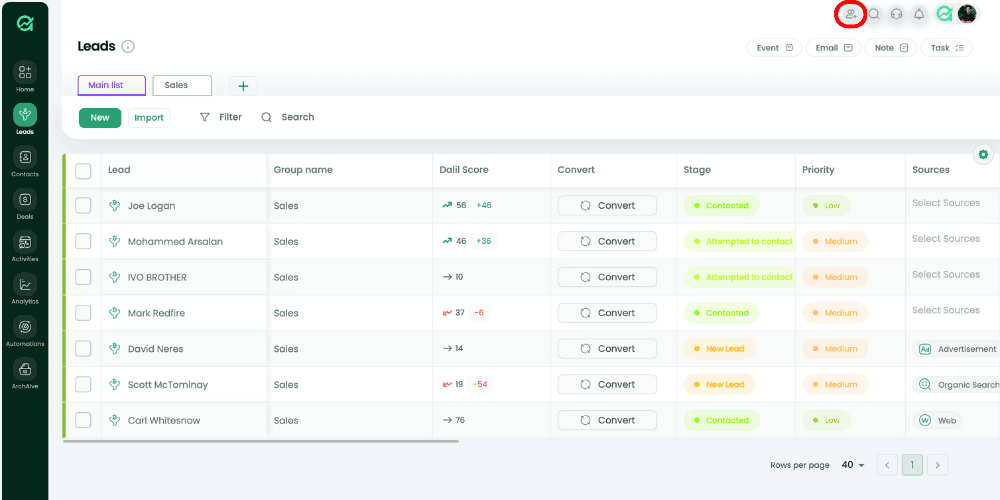Open Select Sources for Joe Logan
This screenshot has height=500, width=1000.
pyautogui.click(x=946, y=203)
